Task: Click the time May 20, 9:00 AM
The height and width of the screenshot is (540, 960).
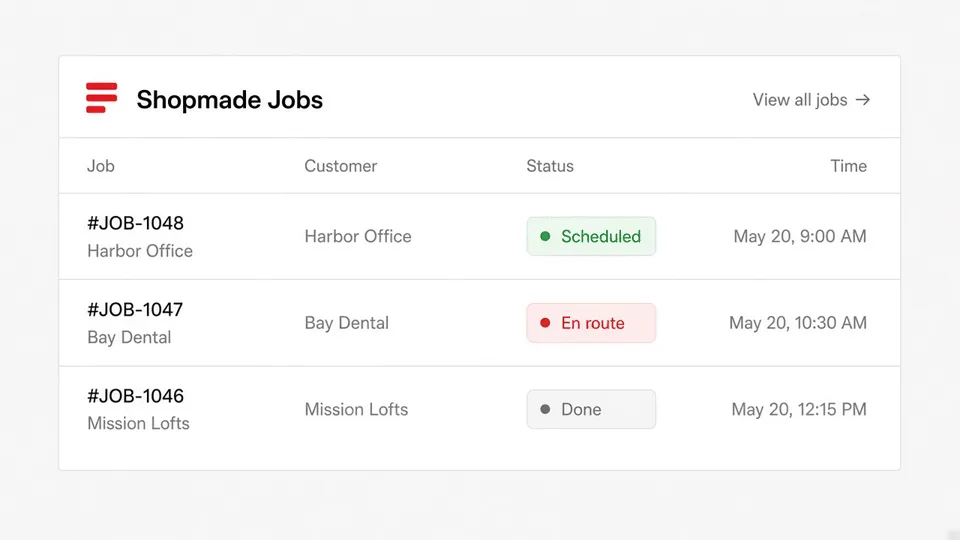Action: (x=800, y=236)
